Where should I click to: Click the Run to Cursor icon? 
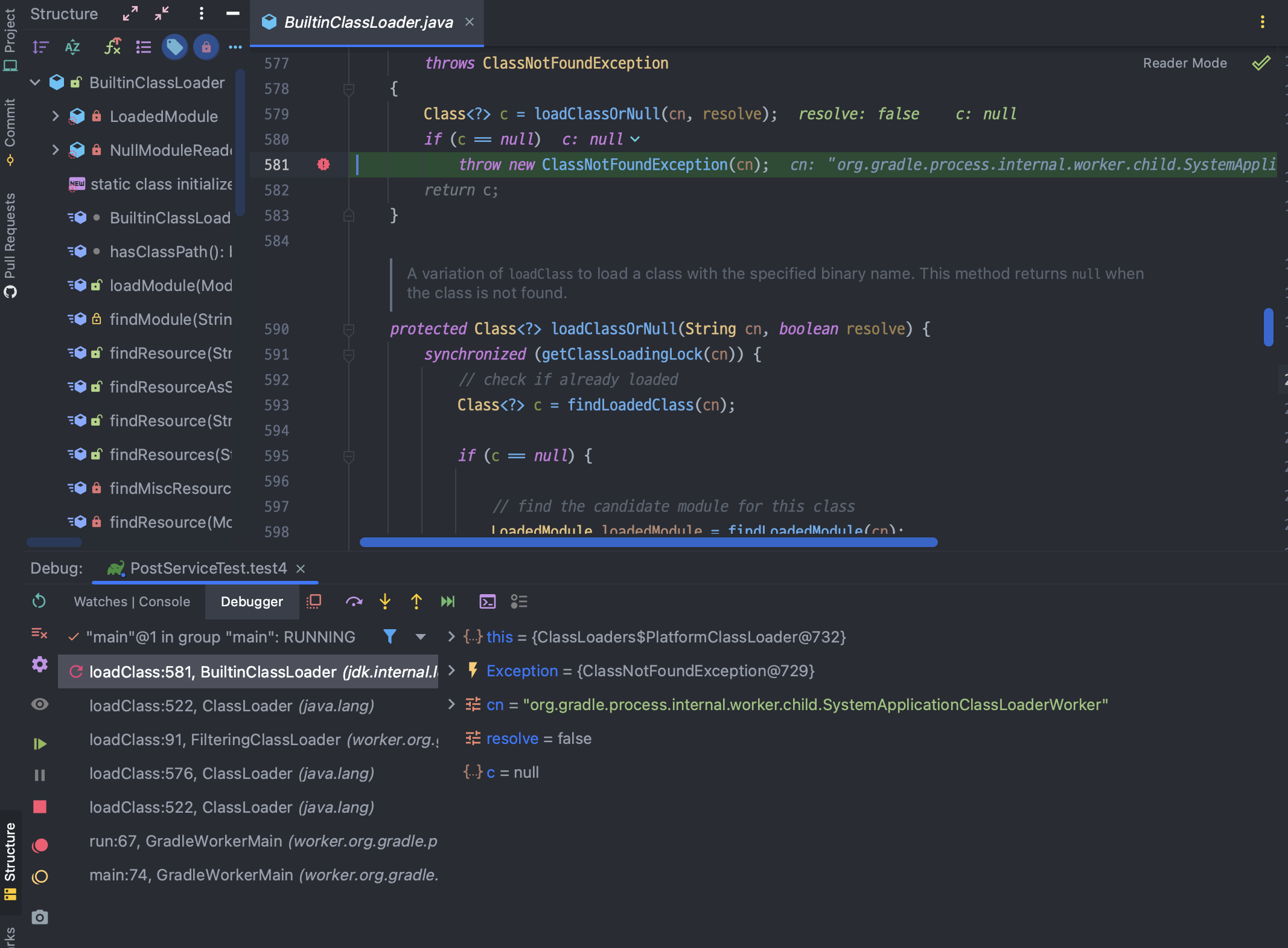tap(447, 601)
